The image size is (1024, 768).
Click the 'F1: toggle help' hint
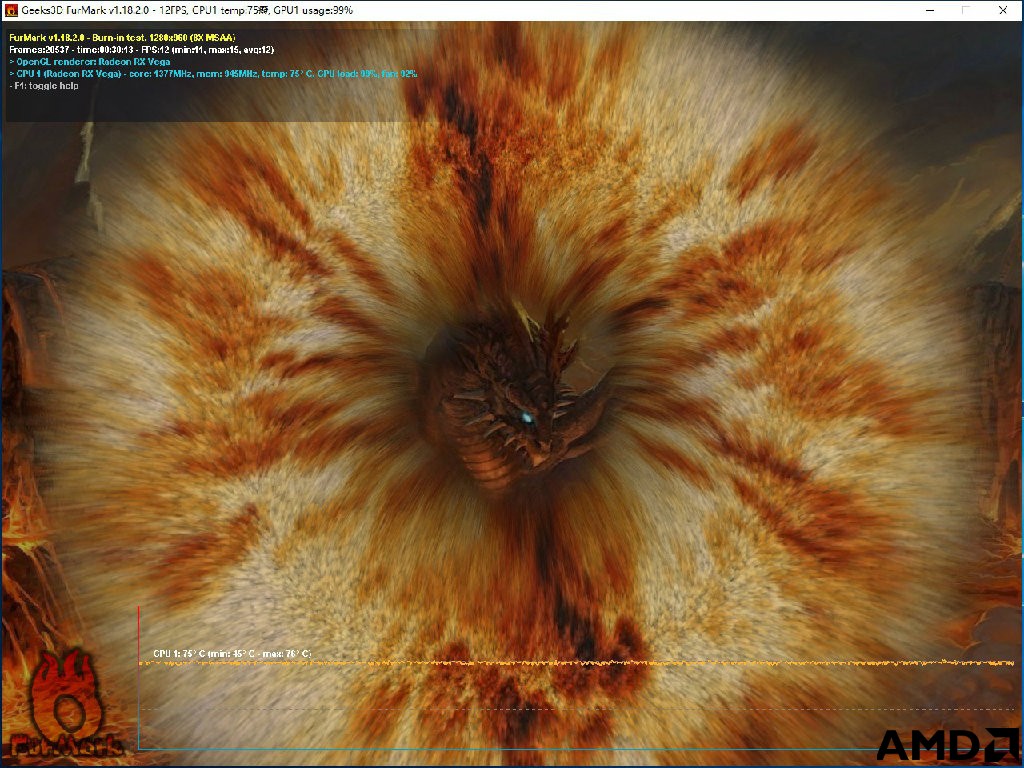44,86
